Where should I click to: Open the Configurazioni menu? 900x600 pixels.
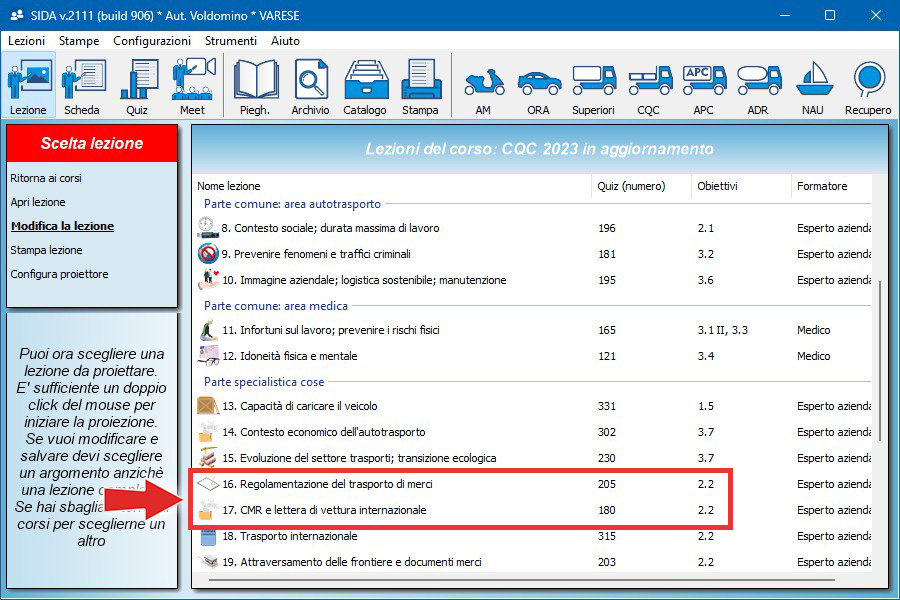(152, 41)
